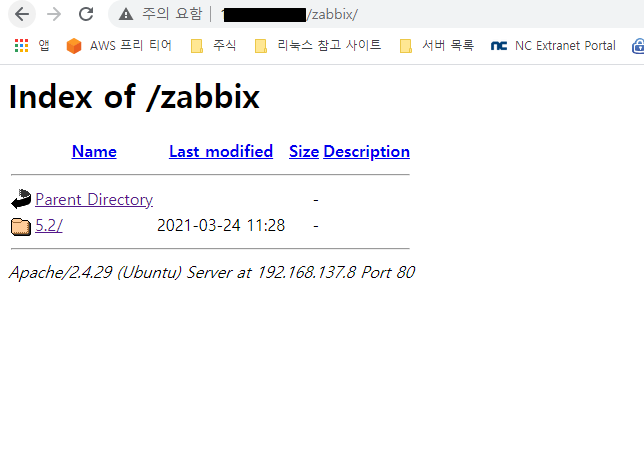Open the NC Extranet Portal bookmark
Screen dimensions: 644x454
coord(553,45)
